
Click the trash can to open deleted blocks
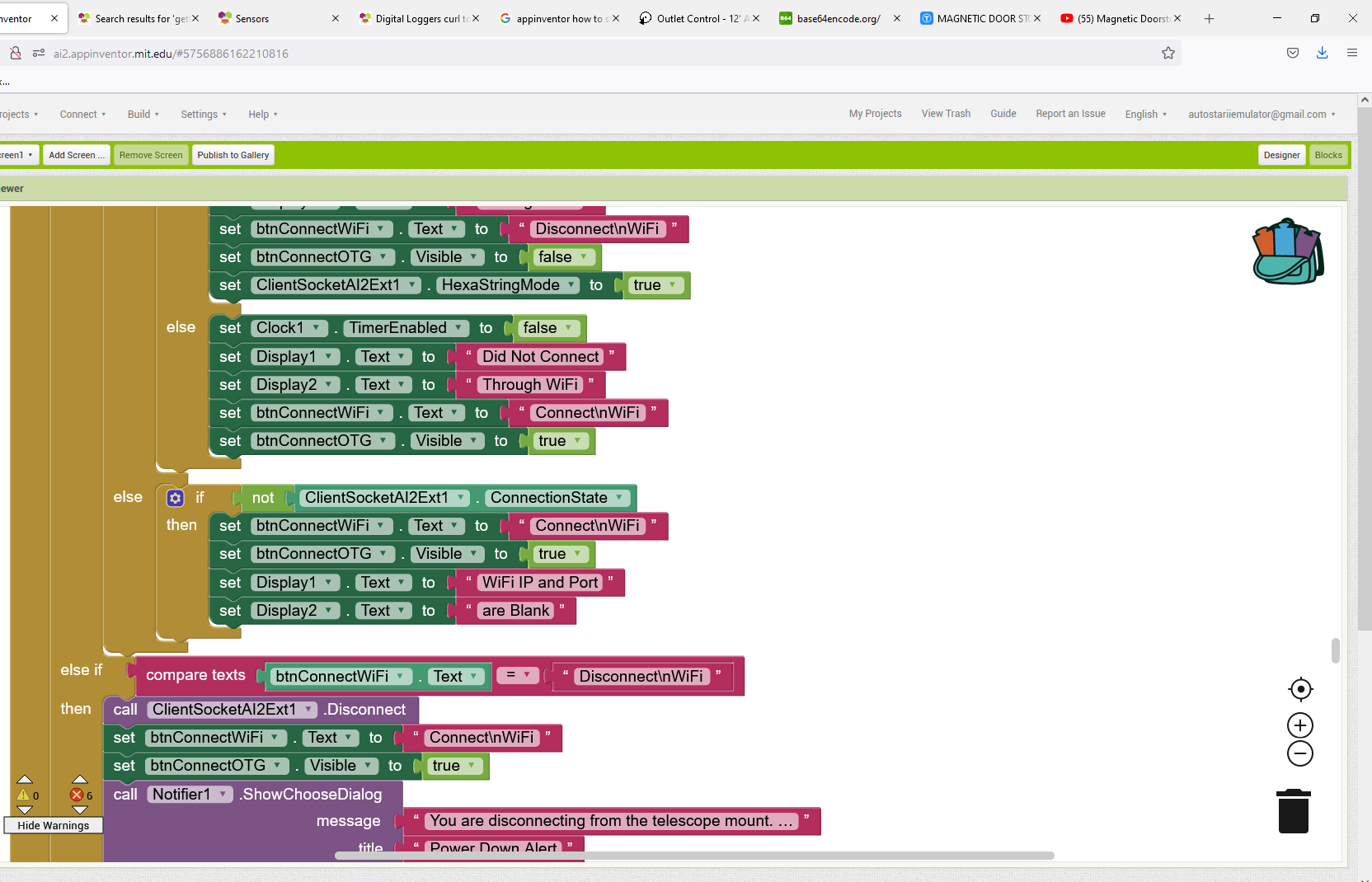[x=1292, y=811]
